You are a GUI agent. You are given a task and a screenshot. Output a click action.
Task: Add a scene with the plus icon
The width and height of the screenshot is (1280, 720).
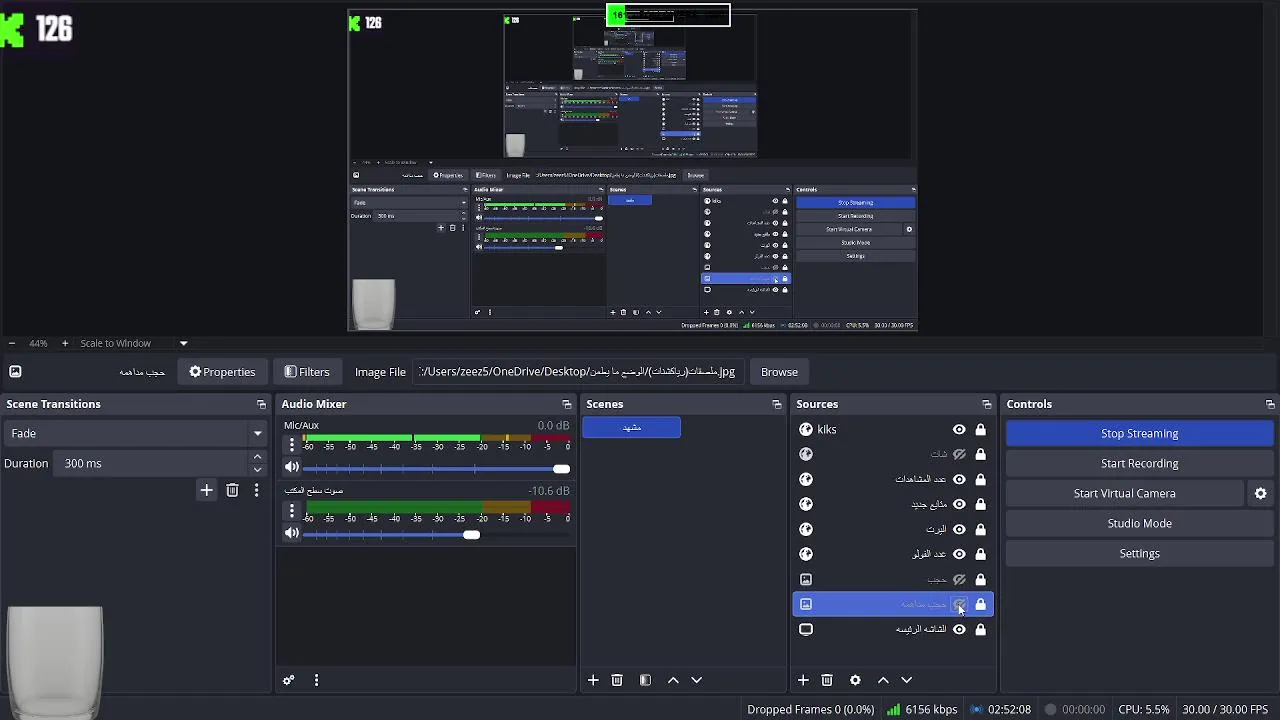tap(593, 680)
